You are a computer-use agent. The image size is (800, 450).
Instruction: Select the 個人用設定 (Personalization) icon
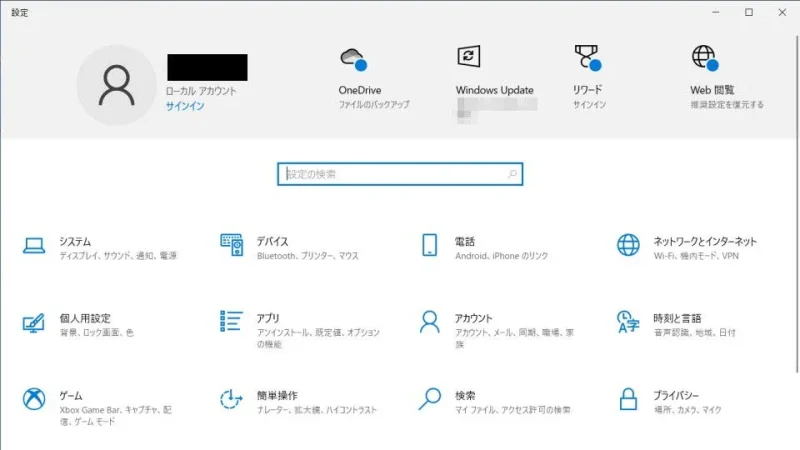tap(34, 322)
